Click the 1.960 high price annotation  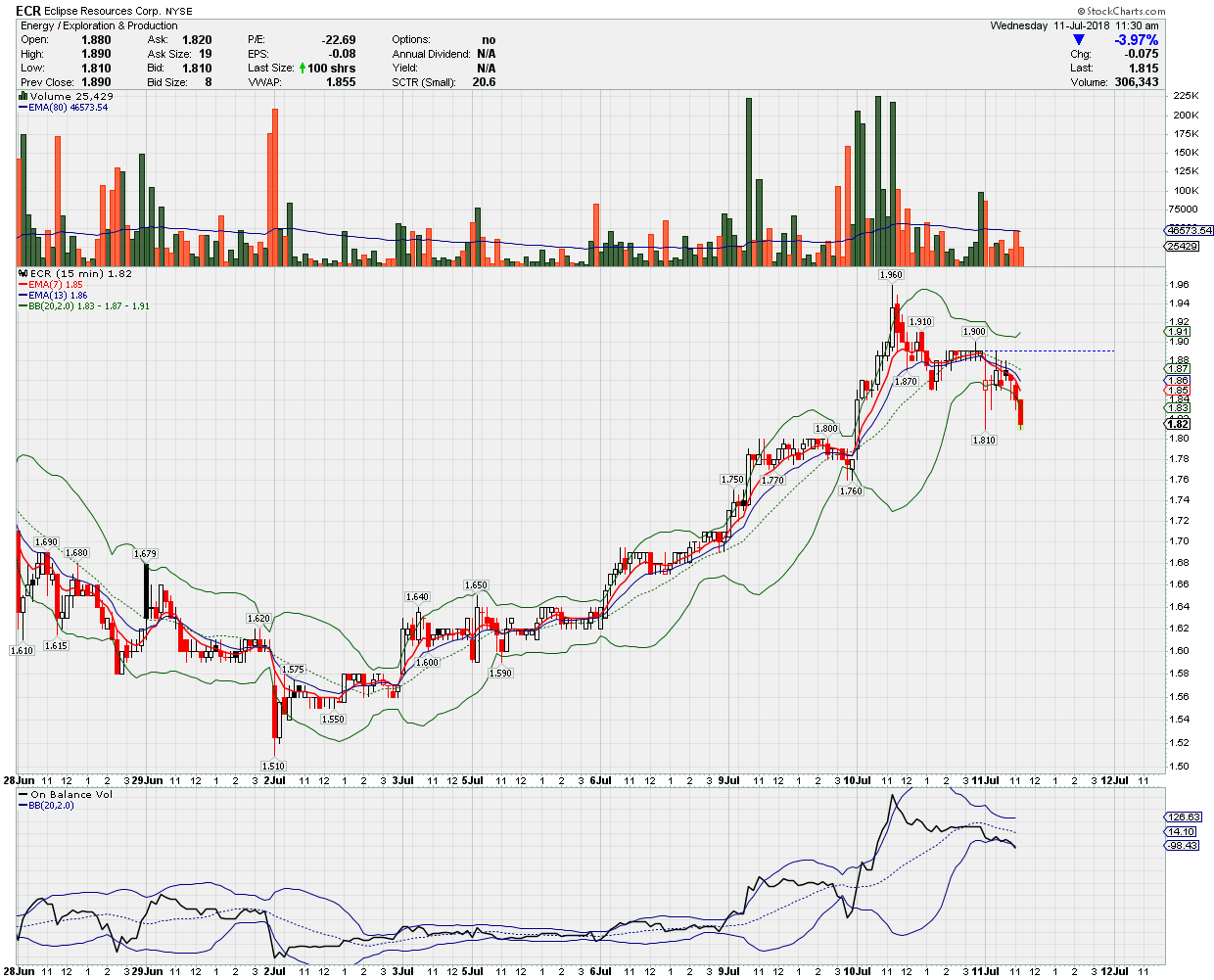click(891, 275)
